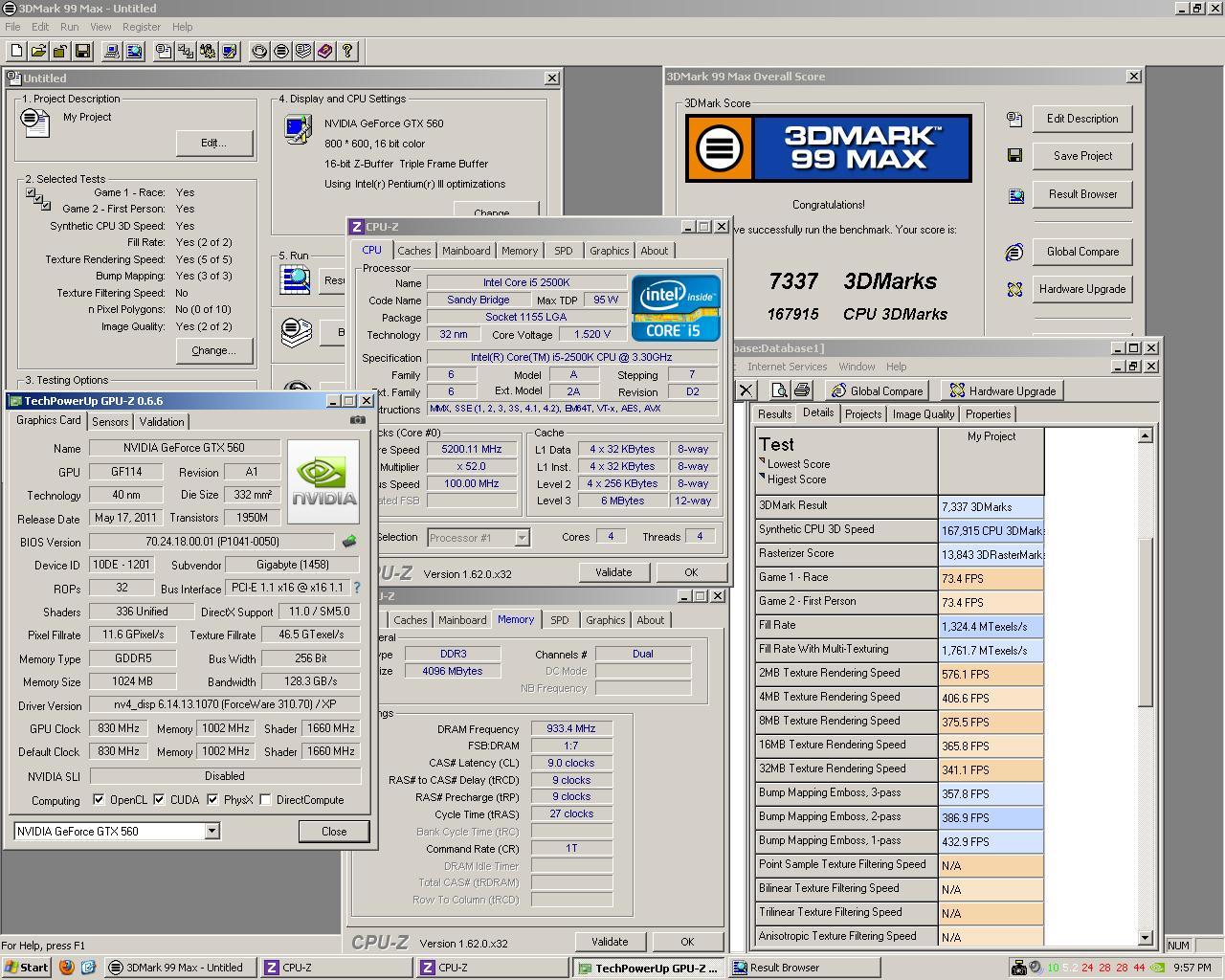1225x980 pixels.
Task: Switch to the Sensors tab in GPU-Z
Action: [110, 421]
